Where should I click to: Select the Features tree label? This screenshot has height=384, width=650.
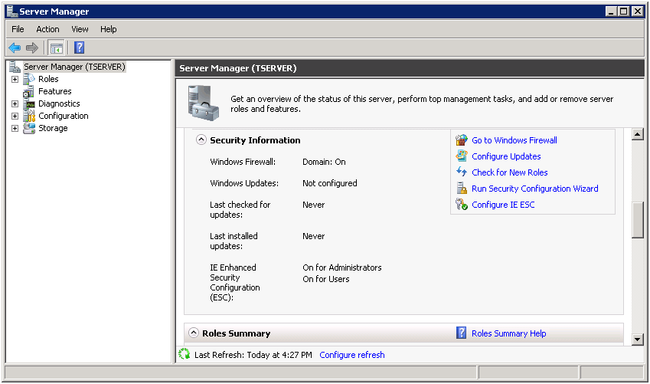[x=55, y=91]
